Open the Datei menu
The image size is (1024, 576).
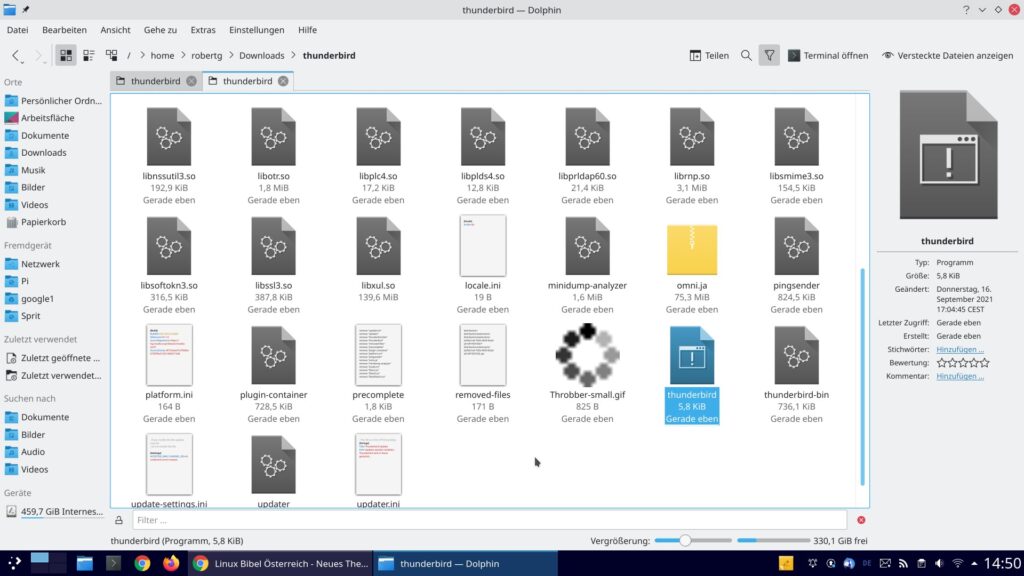click(18, 30)
